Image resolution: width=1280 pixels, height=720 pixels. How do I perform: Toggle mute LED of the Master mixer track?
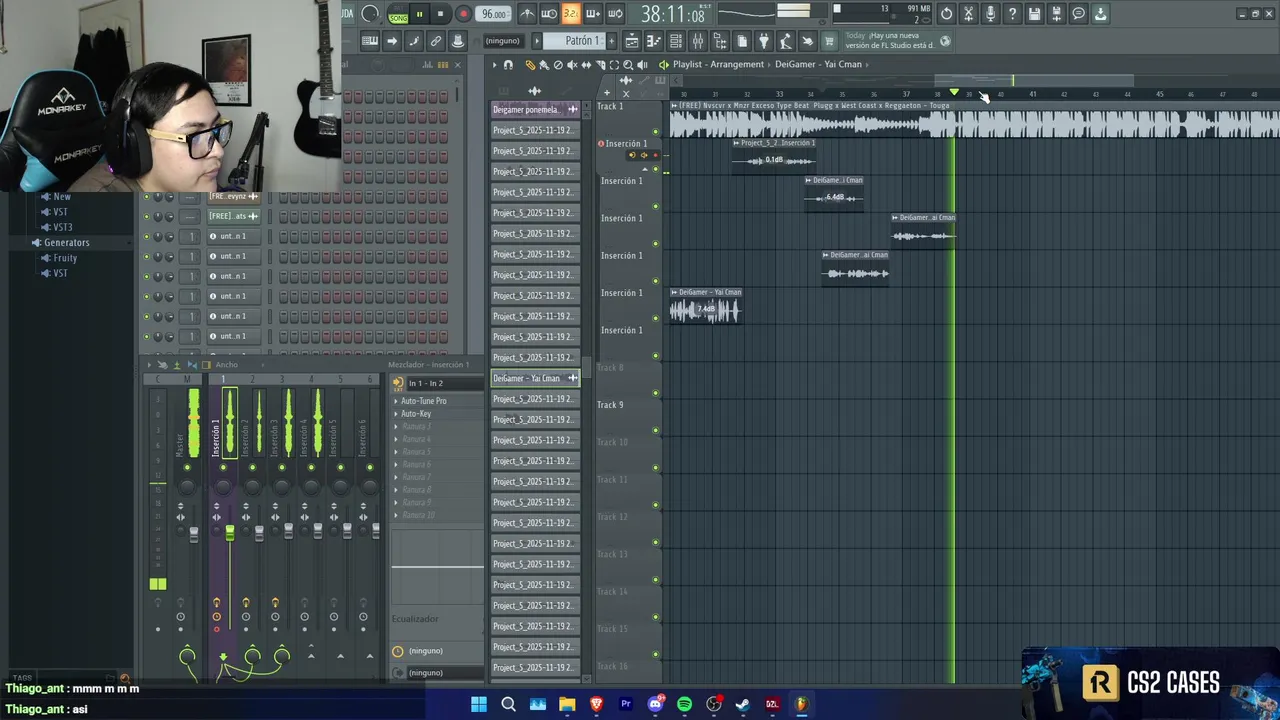[x=187, y=467]
